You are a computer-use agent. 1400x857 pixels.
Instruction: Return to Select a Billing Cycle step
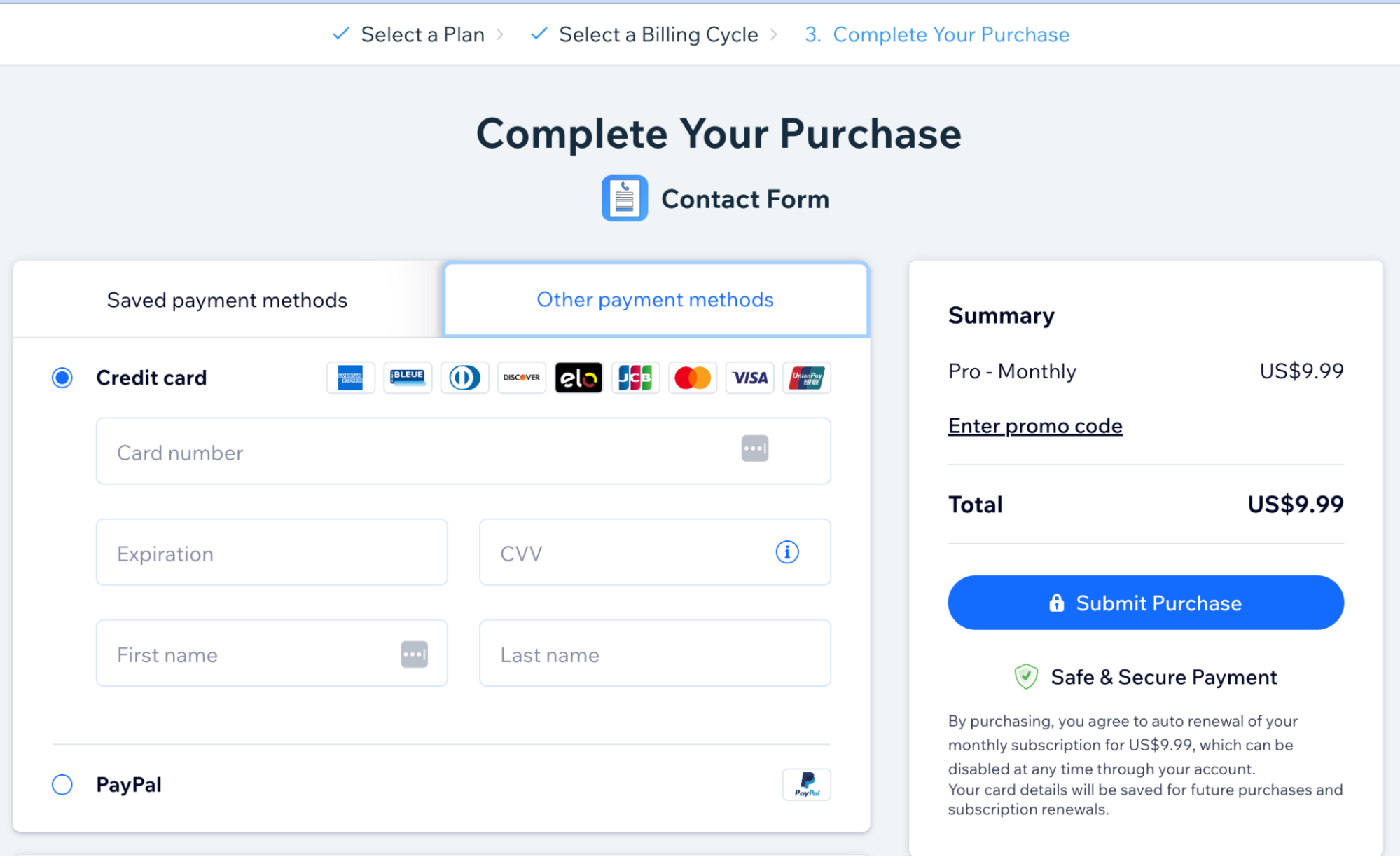658,34
